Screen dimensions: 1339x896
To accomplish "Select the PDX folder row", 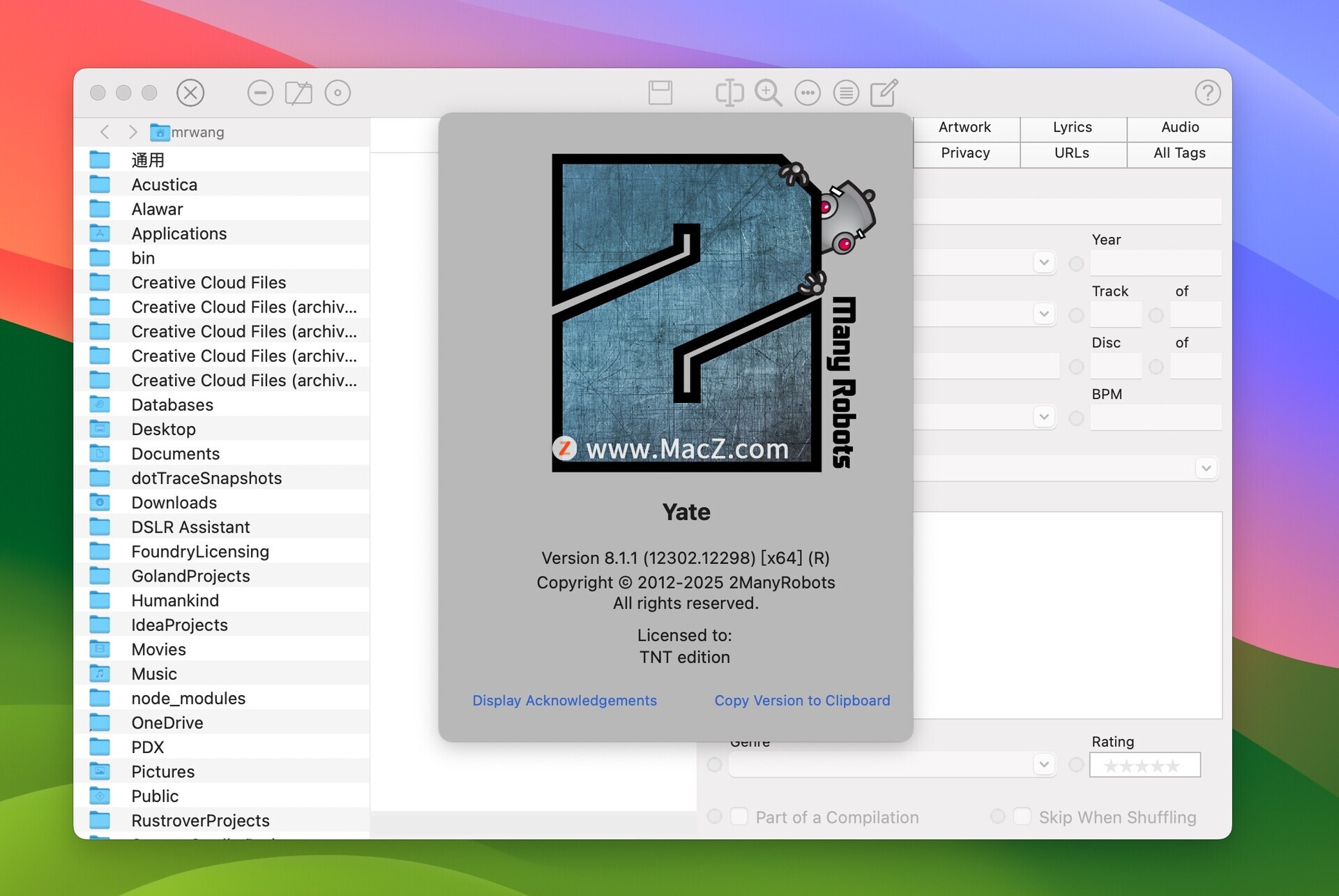I will [222, 747].
